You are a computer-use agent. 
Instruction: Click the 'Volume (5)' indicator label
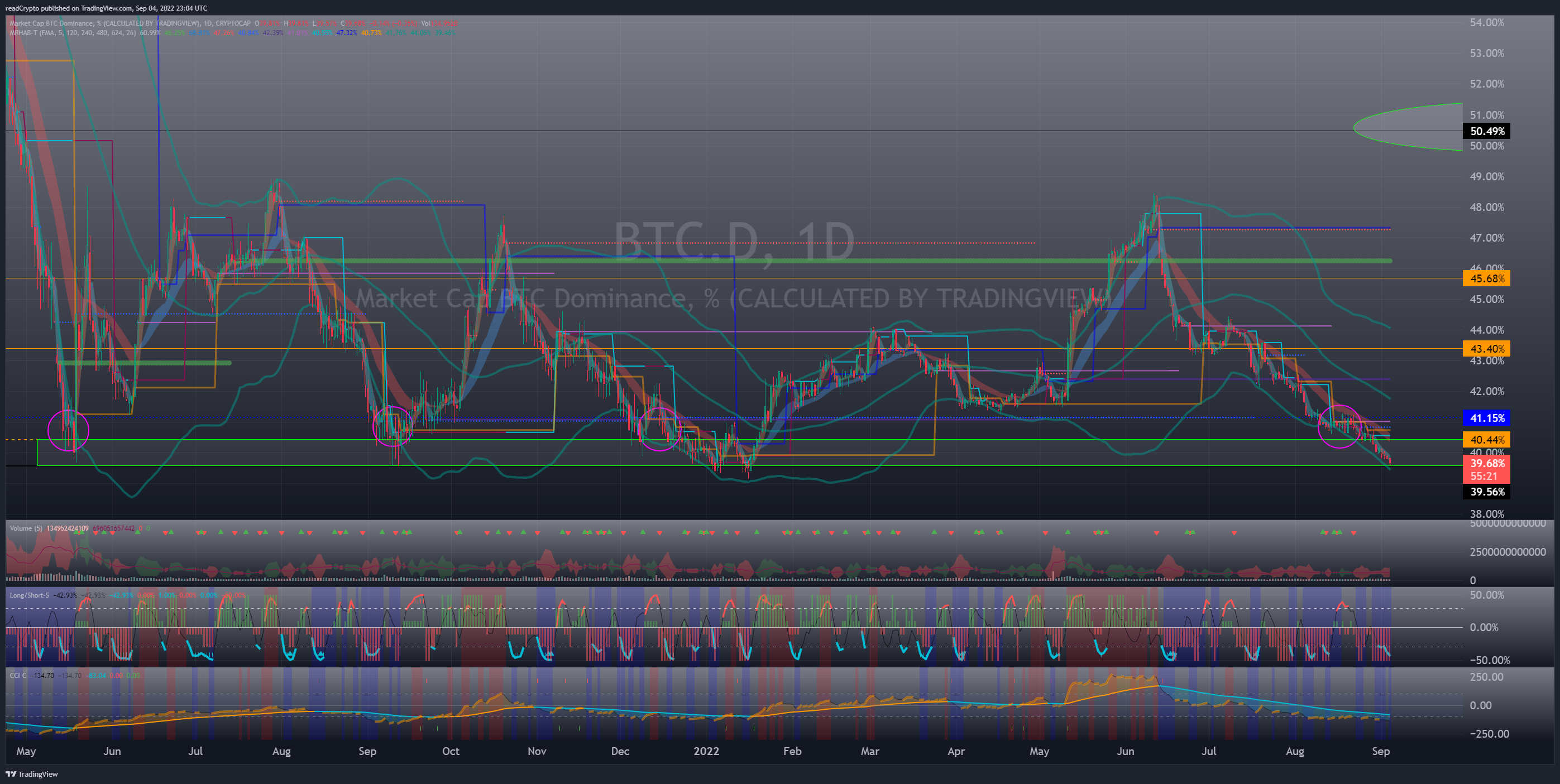(26, 528)
